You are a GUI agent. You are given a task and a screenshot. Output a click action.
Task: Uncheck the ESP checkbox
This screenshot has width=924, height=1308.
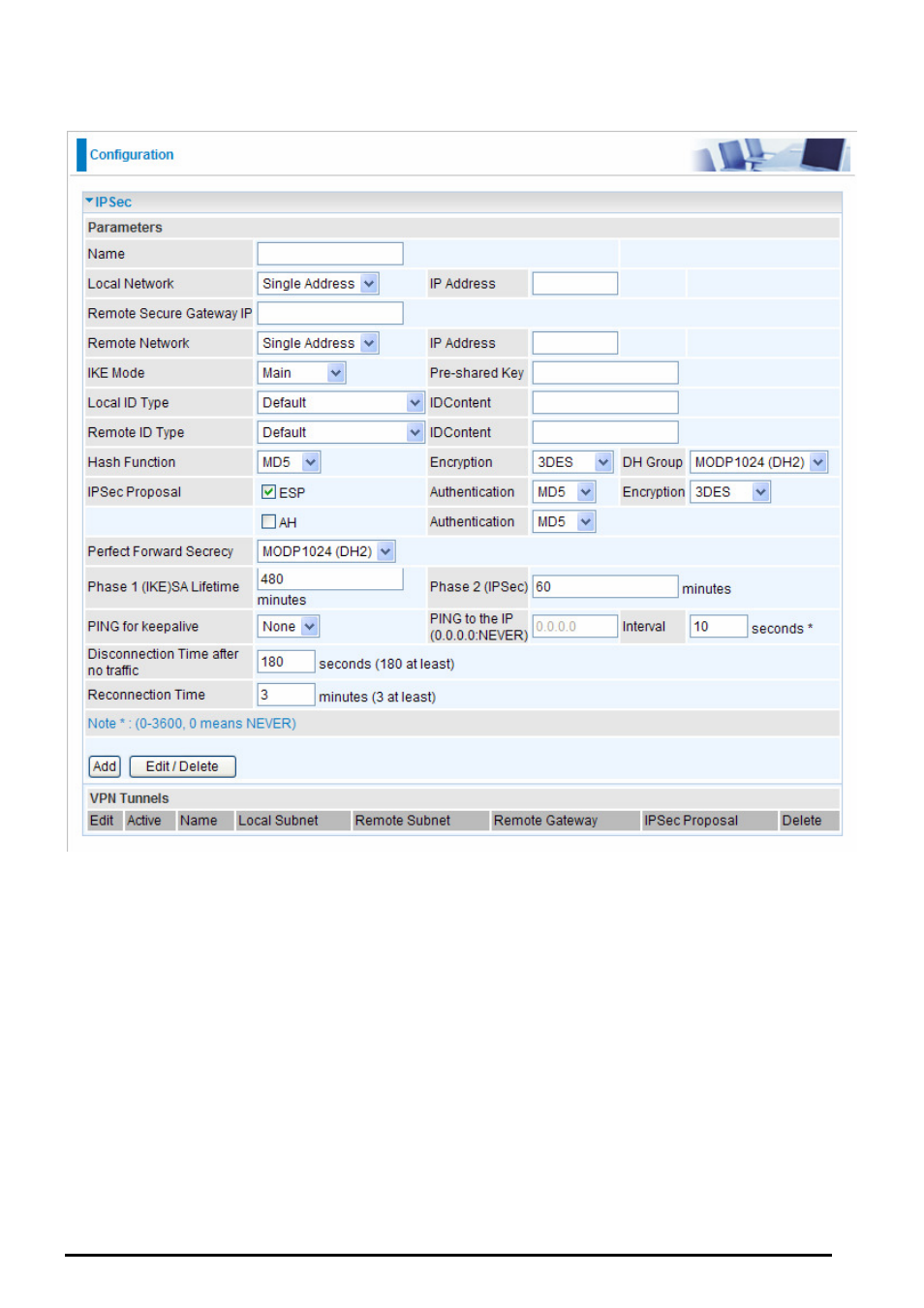269,492
